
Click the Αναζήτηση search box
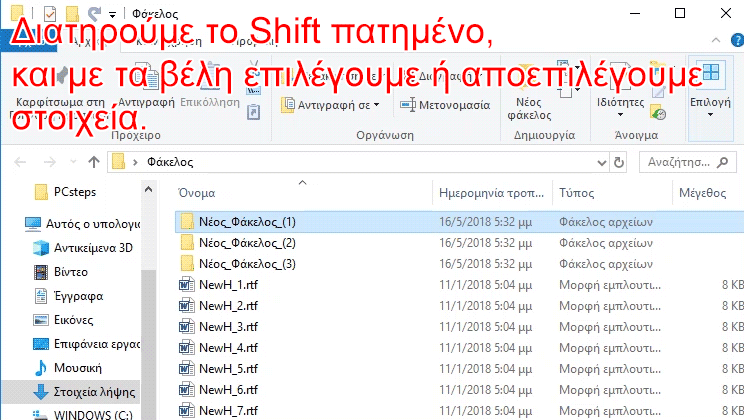click(x=688, y=162)
